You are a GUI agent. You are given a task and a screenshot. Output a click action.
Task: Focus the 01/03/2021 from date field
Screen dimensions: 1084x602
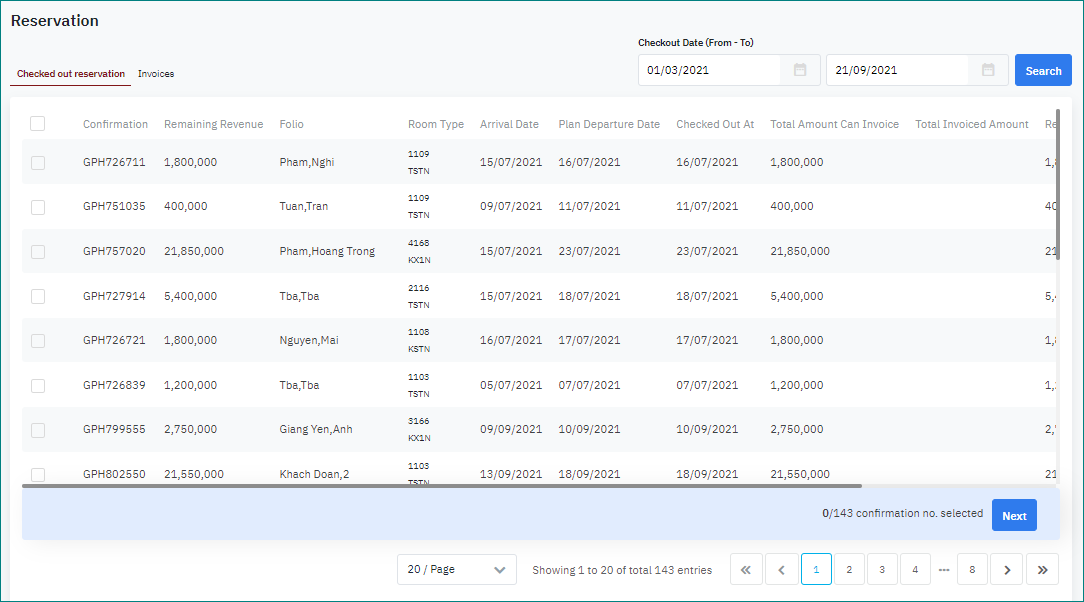(710, 70)
